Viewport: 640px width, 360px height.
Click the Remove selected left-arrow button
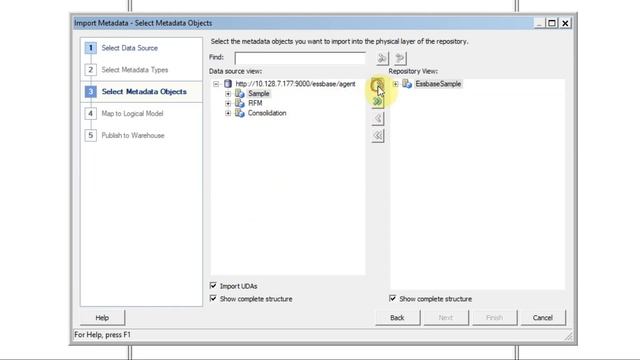378,118
